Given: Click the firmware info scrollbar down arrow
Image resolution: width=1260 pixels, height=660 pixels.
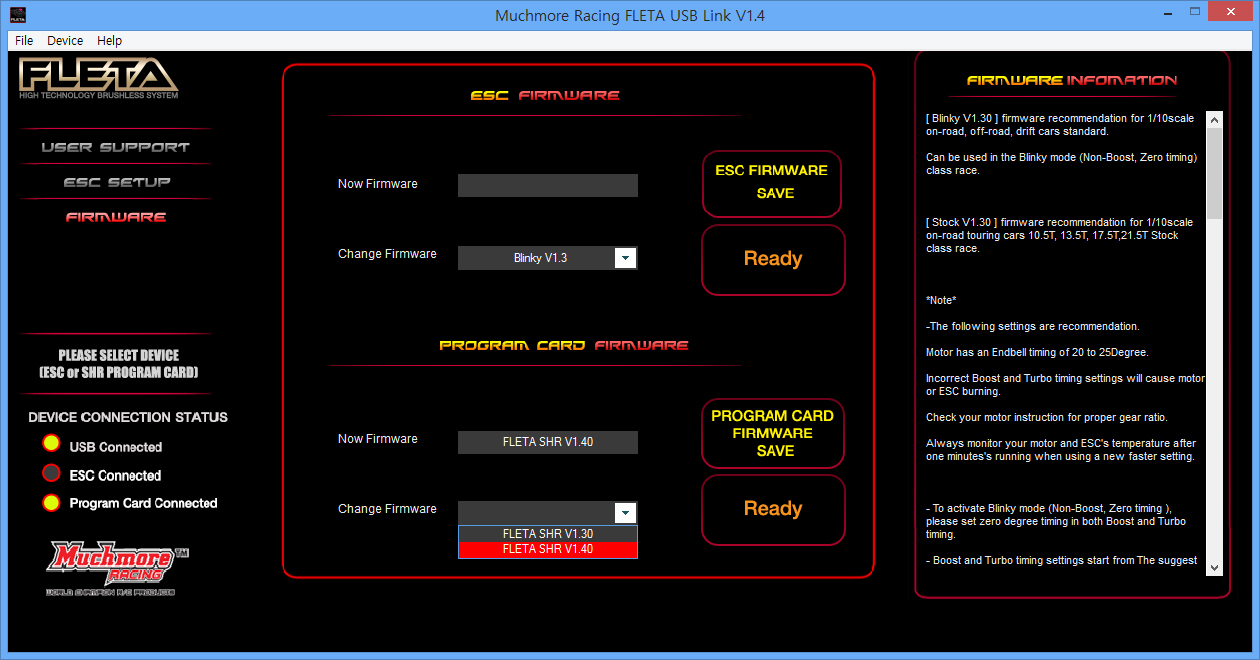Looking at the screenshot, I should [x=1214, y=567].
